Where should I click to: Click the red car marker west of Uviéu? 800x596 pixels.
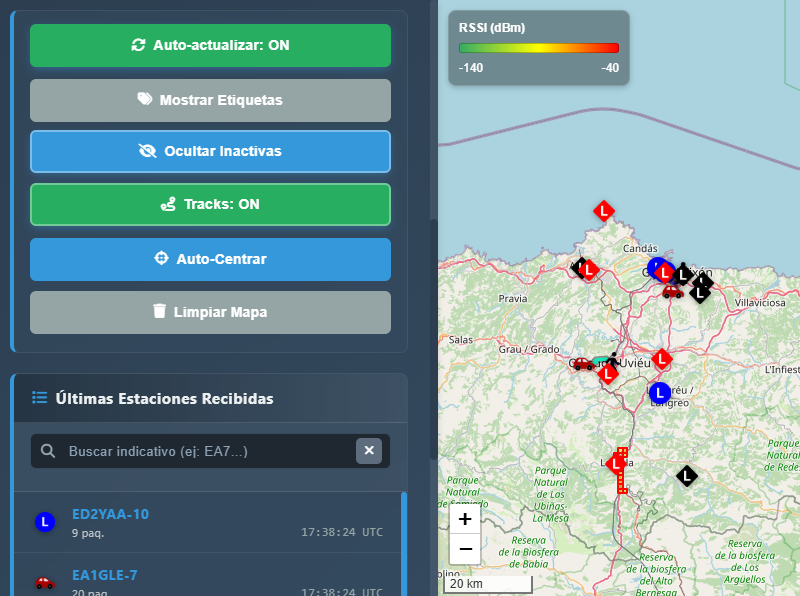click(583, 364)
